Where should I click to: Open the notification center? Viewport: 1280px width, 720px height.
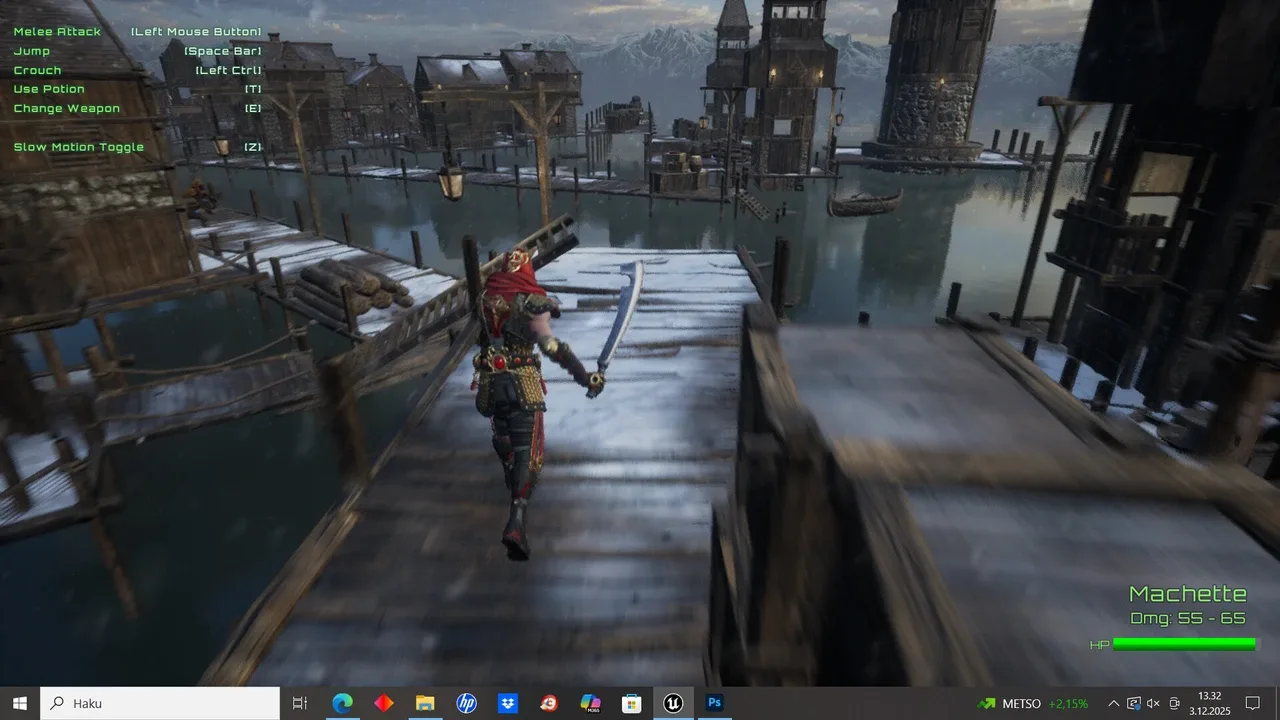(1252, 703)
